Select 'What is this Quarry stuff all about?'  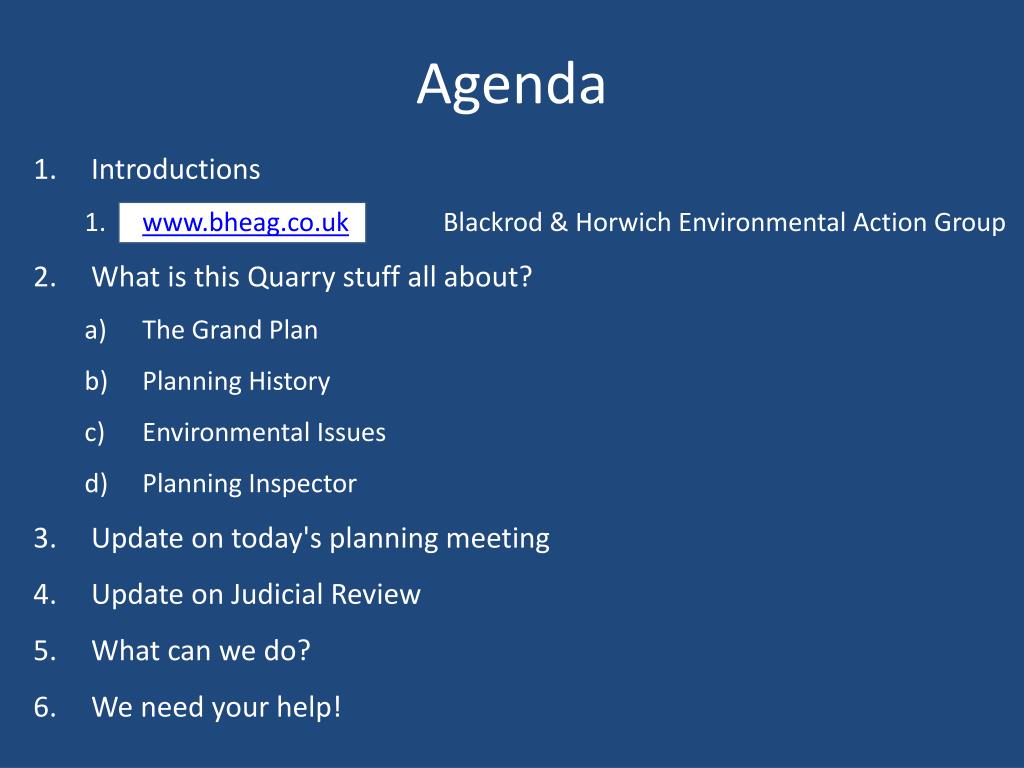click(x=312, y=277)
